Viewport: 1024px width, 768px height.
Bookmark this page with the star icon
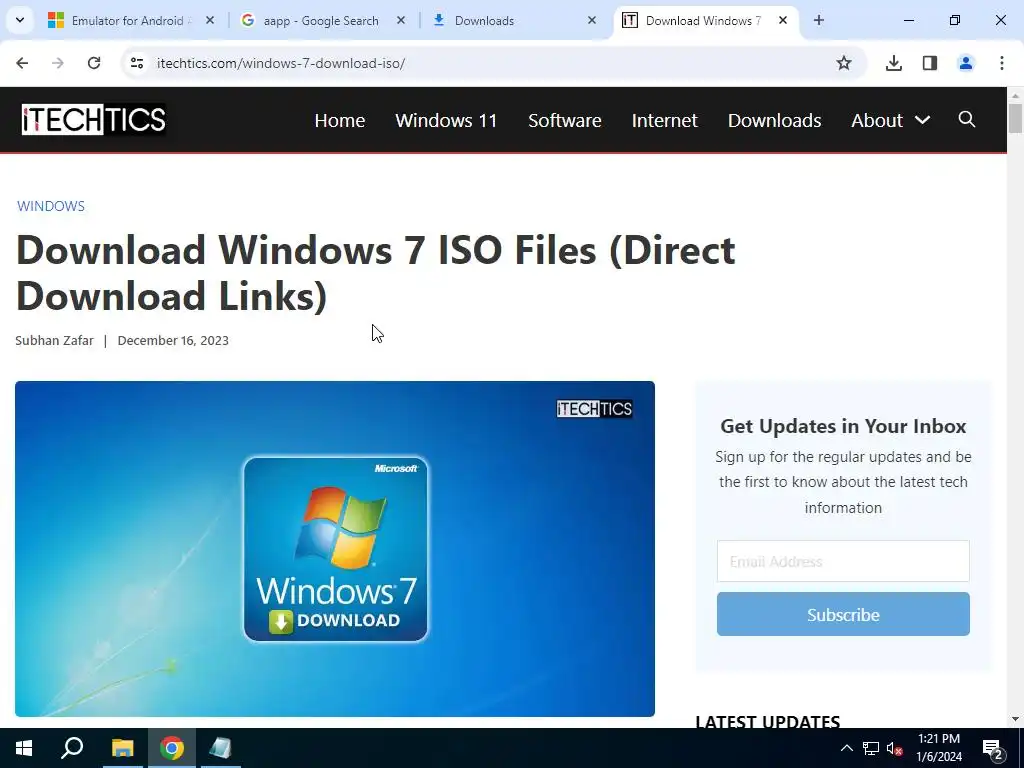click(x=844, y=63)
